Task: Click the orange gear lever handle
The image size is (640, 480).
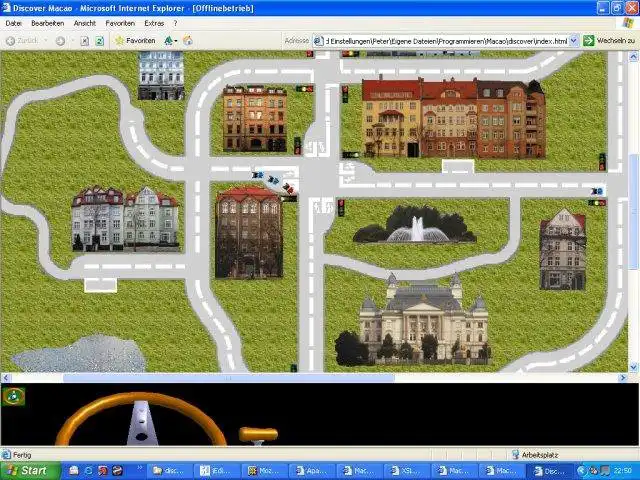Action: pyautogui.click(x=258, y=434)
